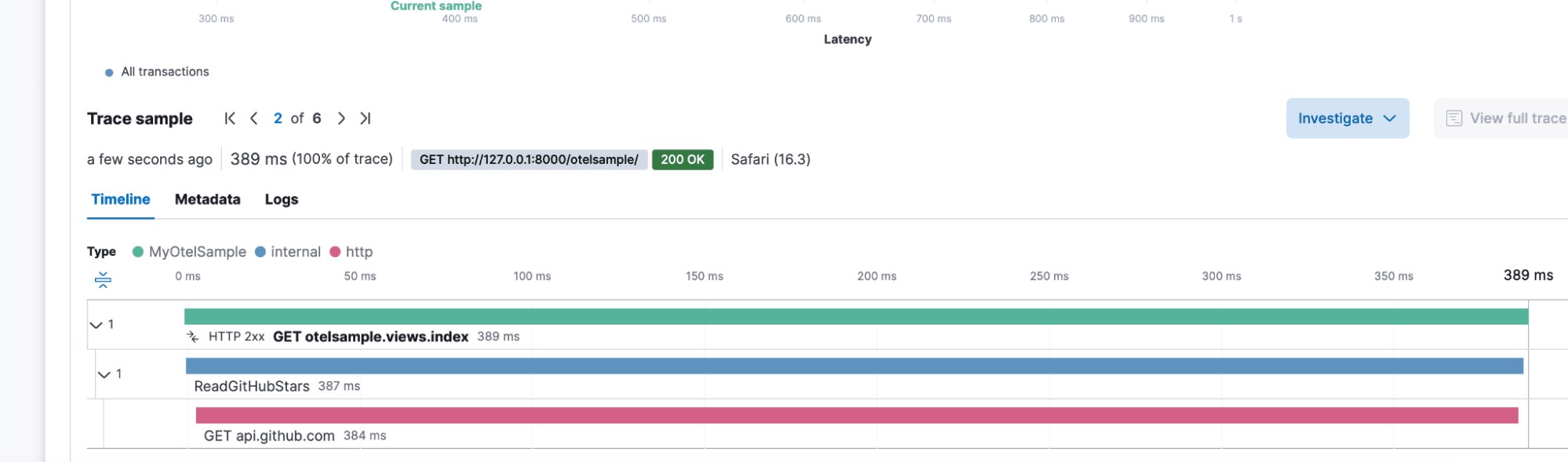Screen dimensions: 1568x462
Task: Click the a few seconds ago timestamp
Action: (x=150, y=159)
